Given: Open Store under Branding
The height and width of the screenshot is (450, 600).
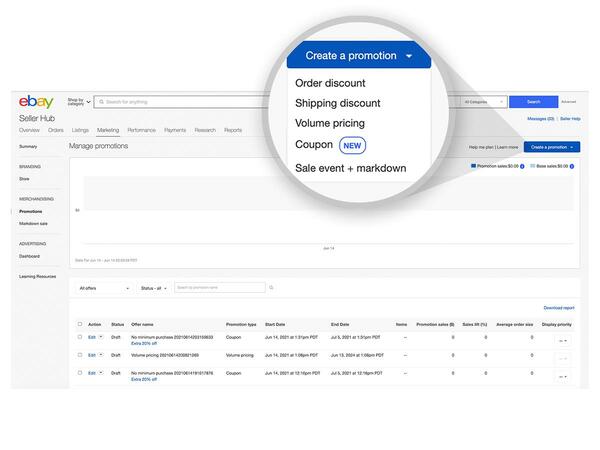Looking at the screenshot, I should click(24, 179).
